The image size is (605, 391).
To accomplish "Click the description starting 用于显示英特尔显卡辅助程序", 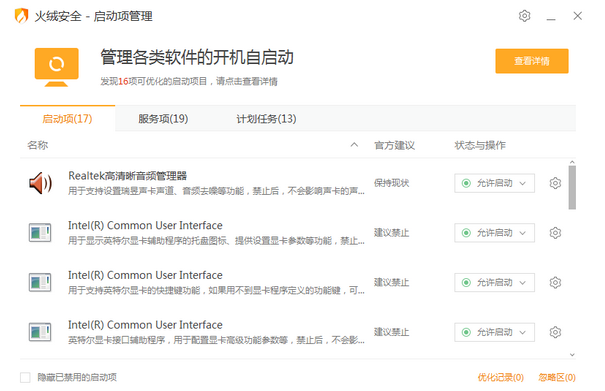I will (x=216, y=241).
